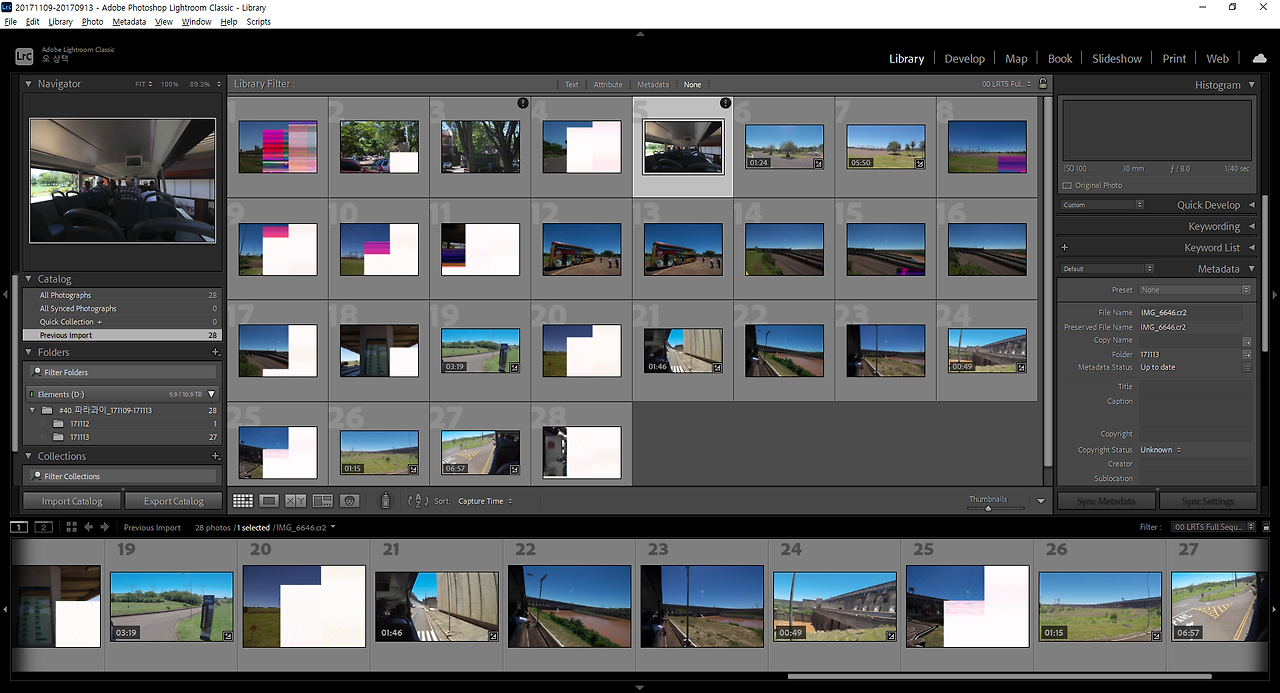Open Compare view (X|Y) icon

(x=296, y=501)
